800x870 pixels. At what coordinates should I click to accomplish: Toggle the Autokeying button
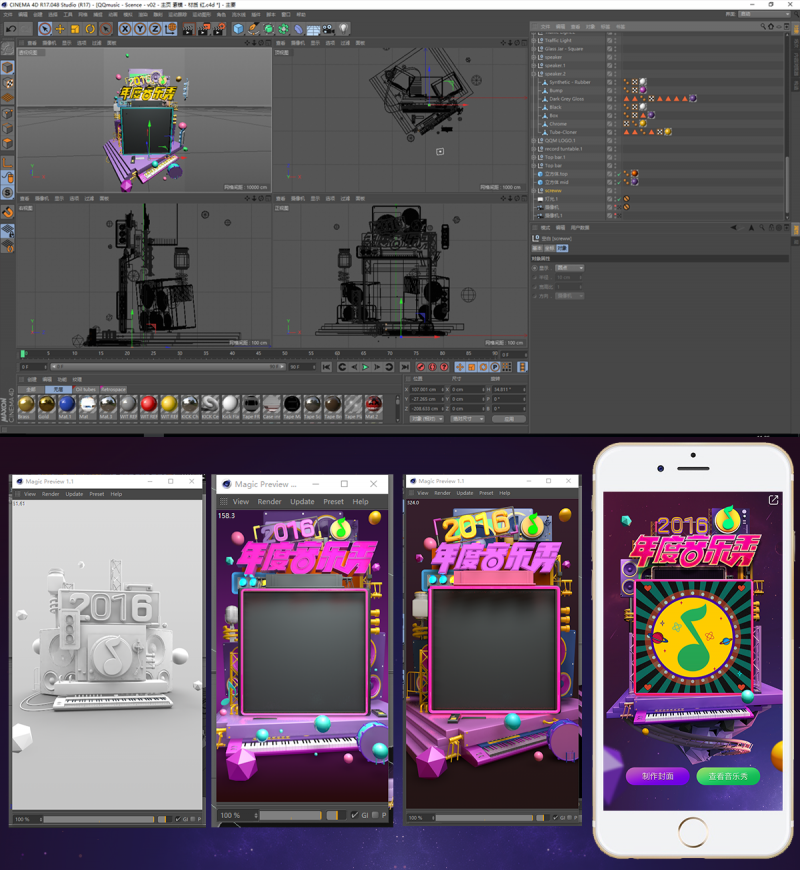(433, 367)
